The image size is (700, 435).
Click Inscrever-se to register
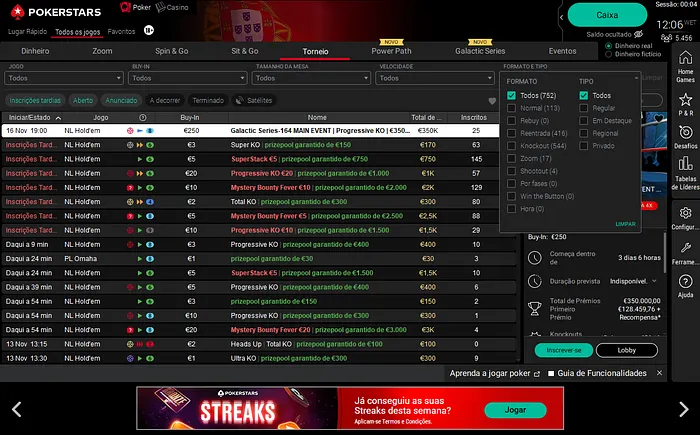click(564, 350)
